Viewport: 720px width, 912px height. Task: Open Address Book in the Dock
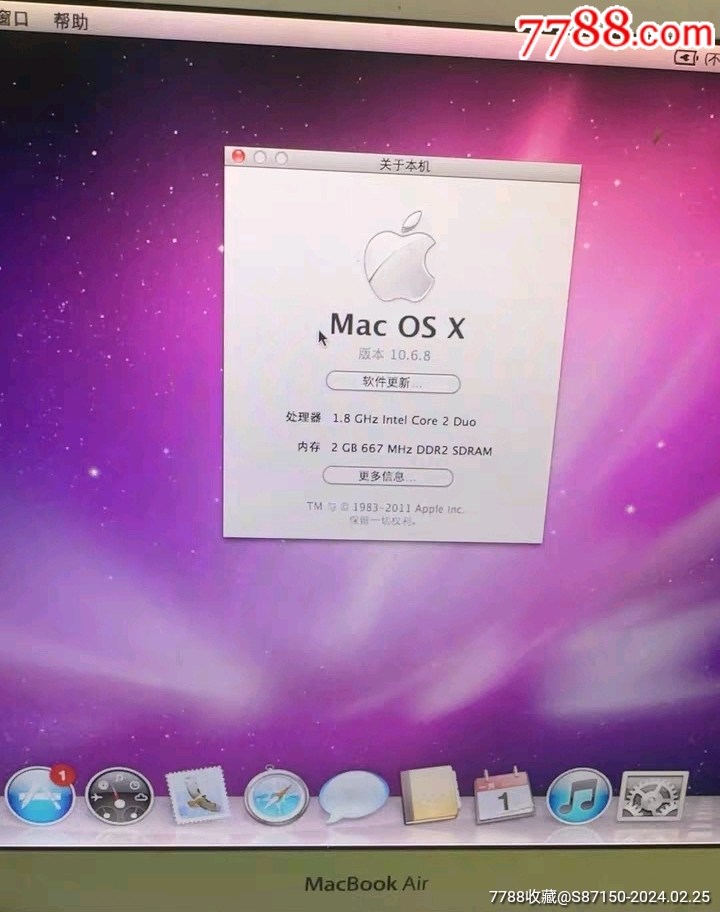(430, 795)
